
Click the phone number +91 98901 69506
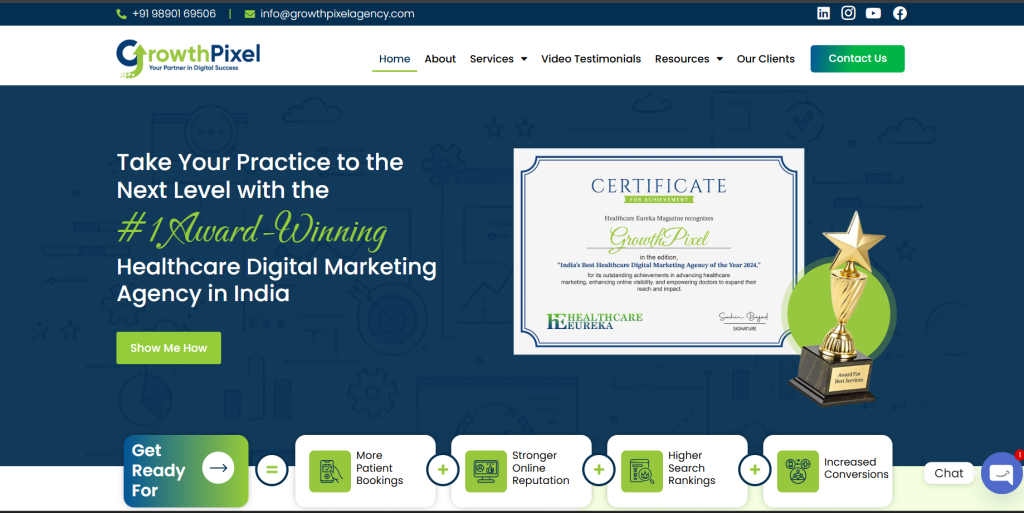[174, 14]
